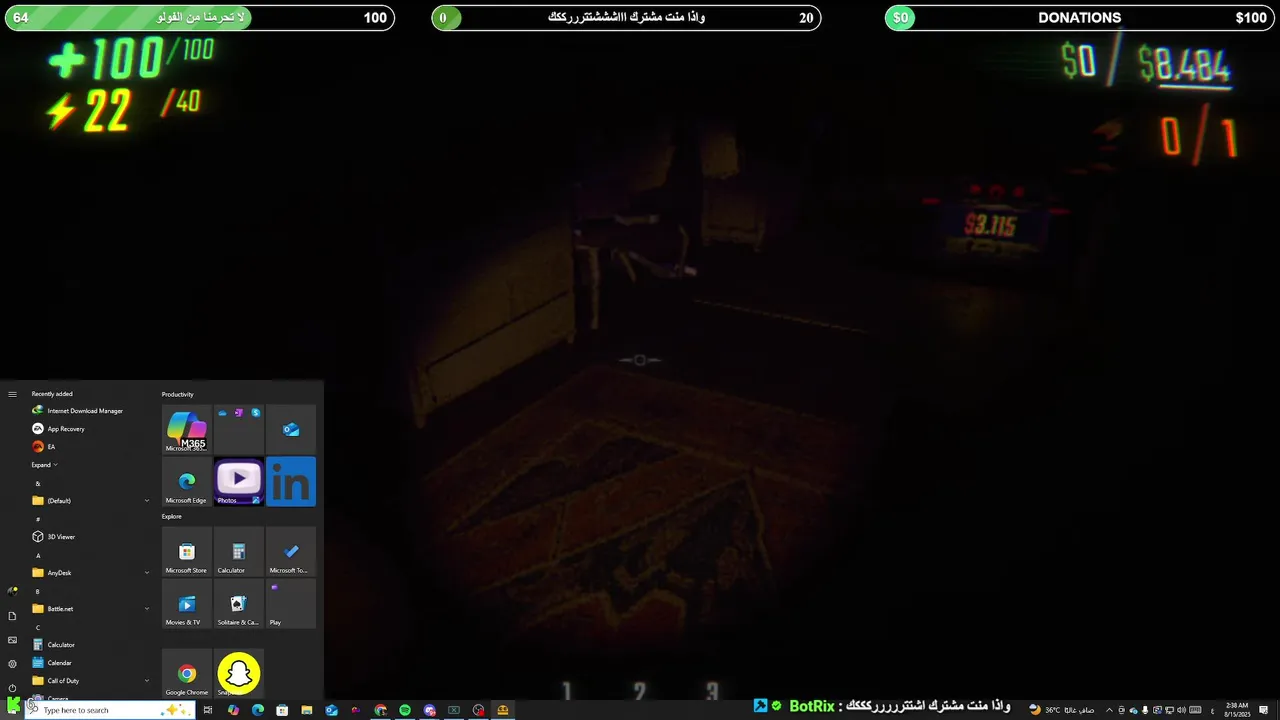Image resolution: width=1280 pixels, height=720 pixels.
Task: Open the Microsoft 365 tile
Action: pyautogui.click(x=187, y=429)
